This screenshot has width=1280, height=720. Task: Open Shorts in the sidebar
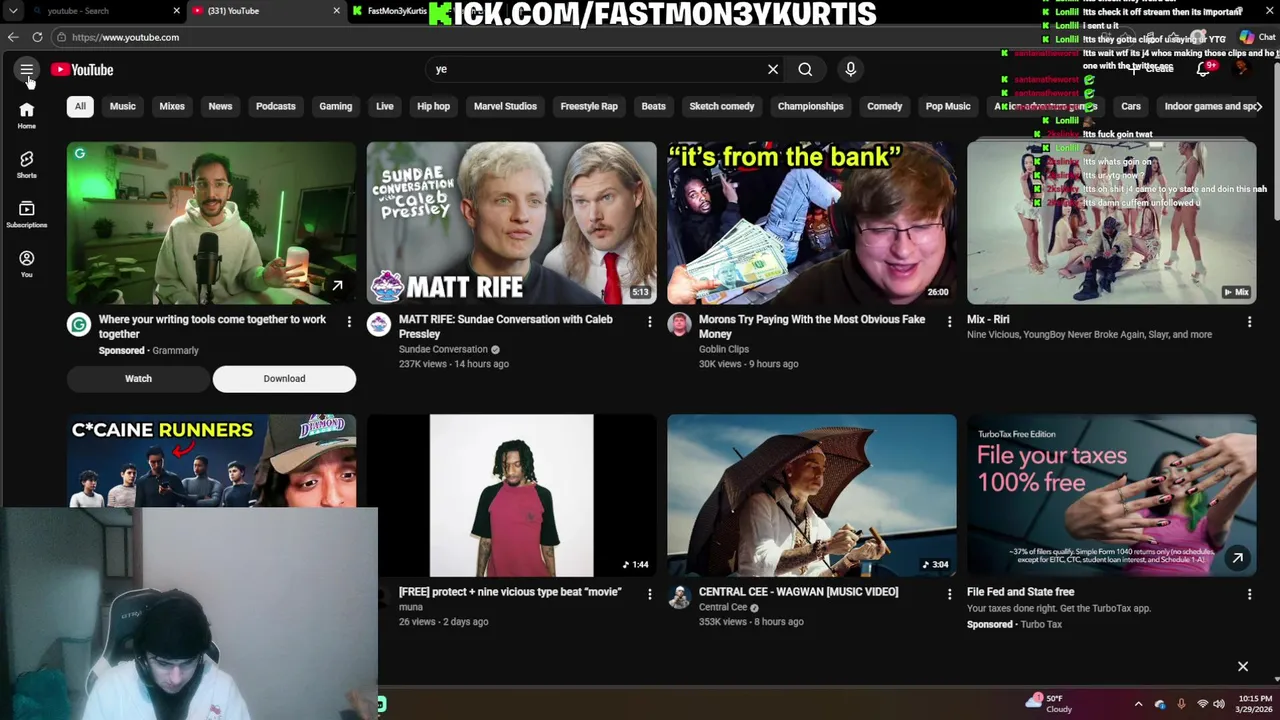pos(27,165)
